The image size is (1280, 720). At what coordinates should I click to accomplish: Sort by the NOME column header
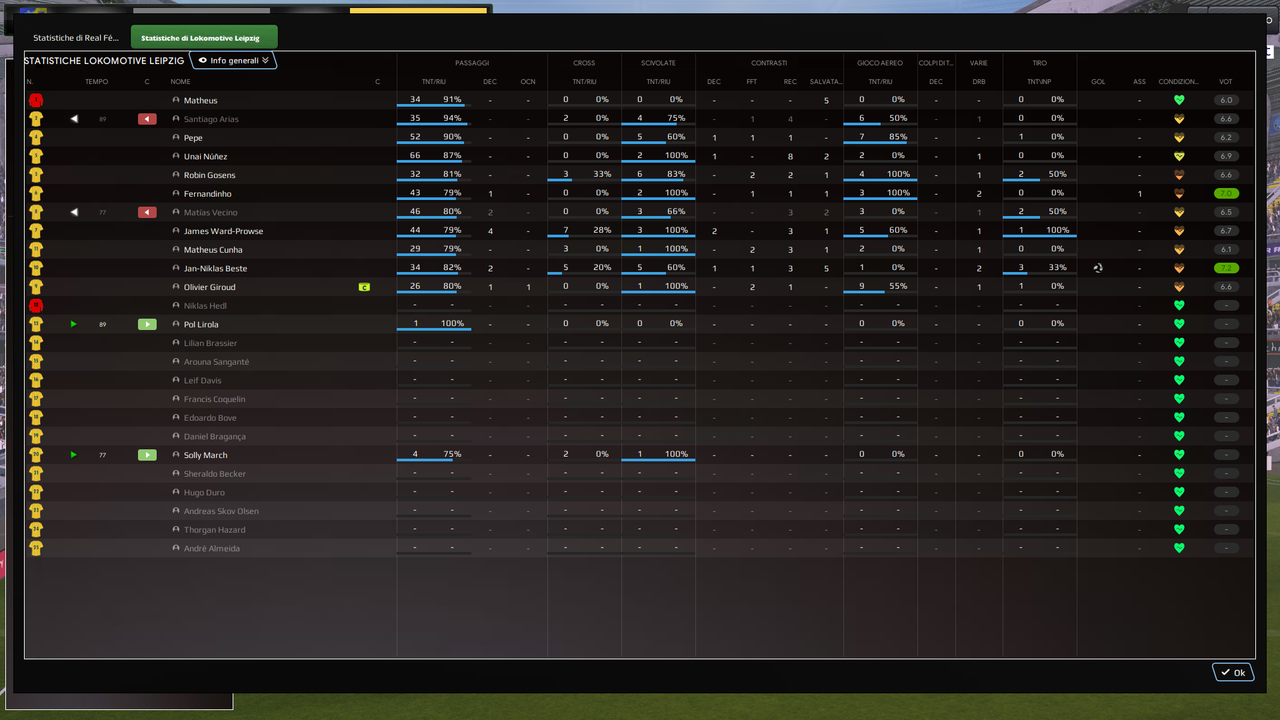pos(180,82)
